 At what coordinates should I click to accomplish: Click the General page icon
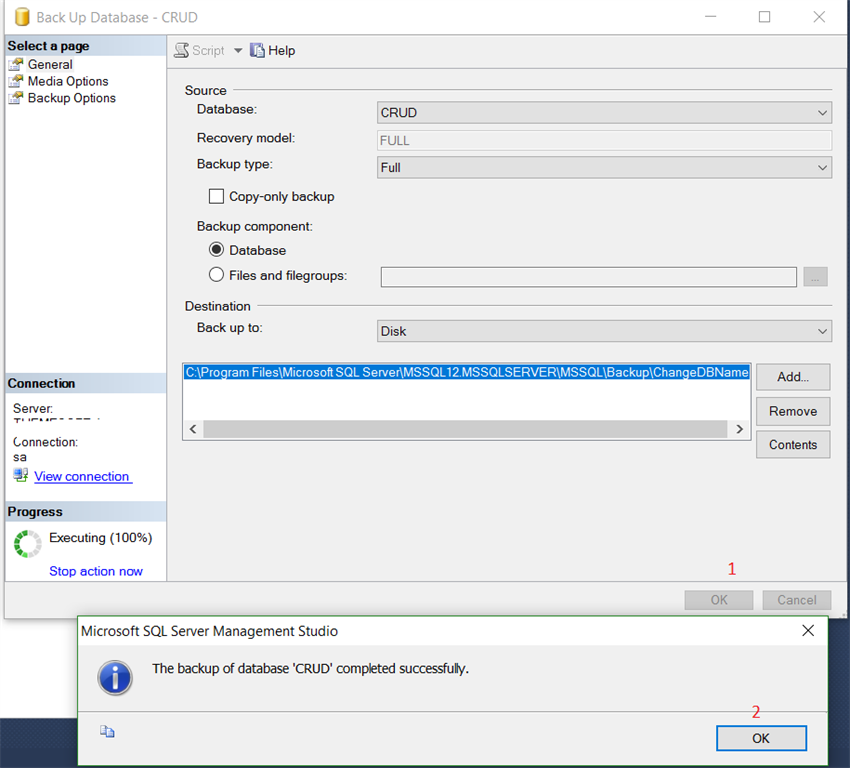16,64
